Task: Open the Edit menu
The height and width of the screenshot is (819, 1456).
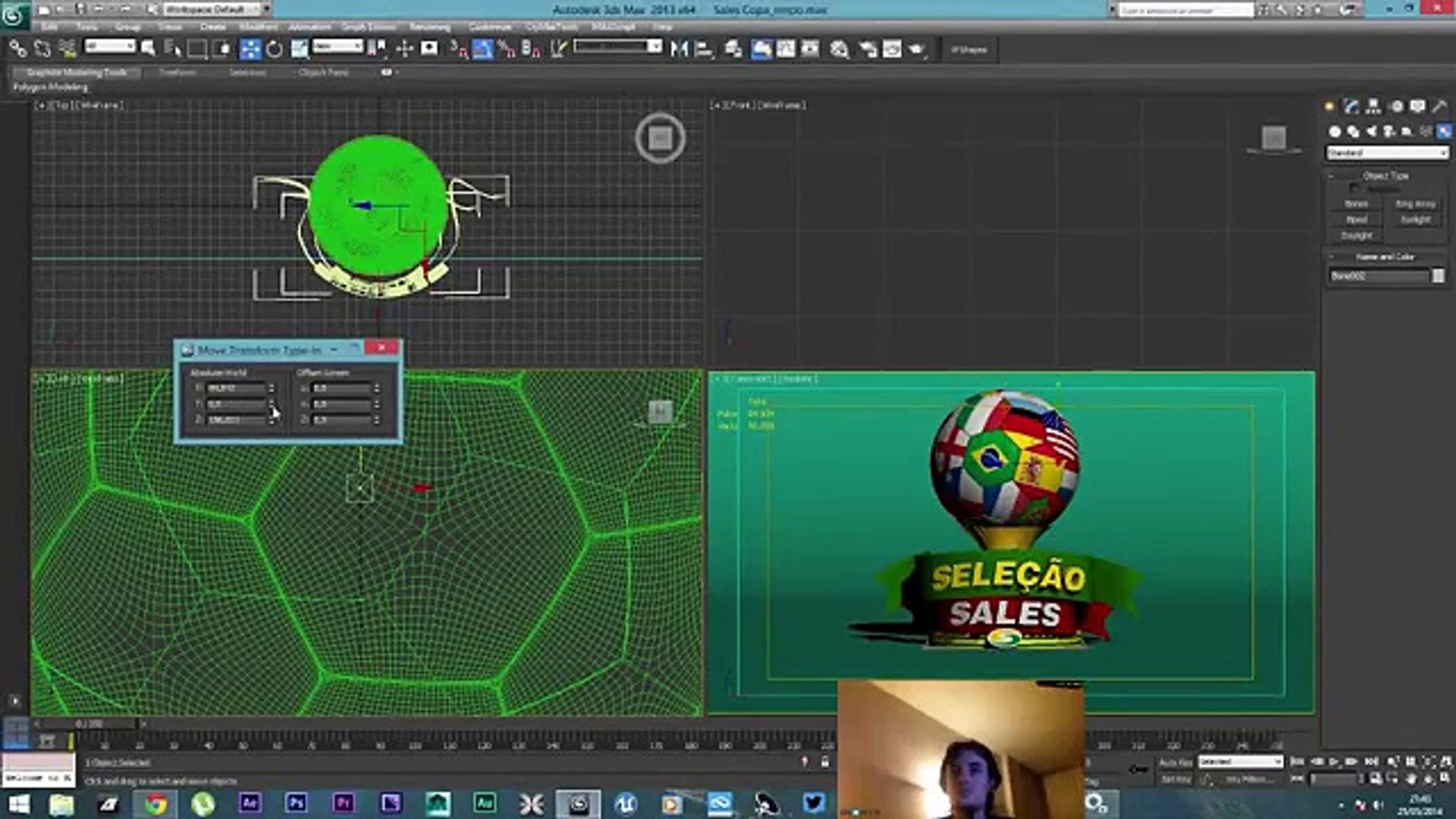Action: (49, 27)
